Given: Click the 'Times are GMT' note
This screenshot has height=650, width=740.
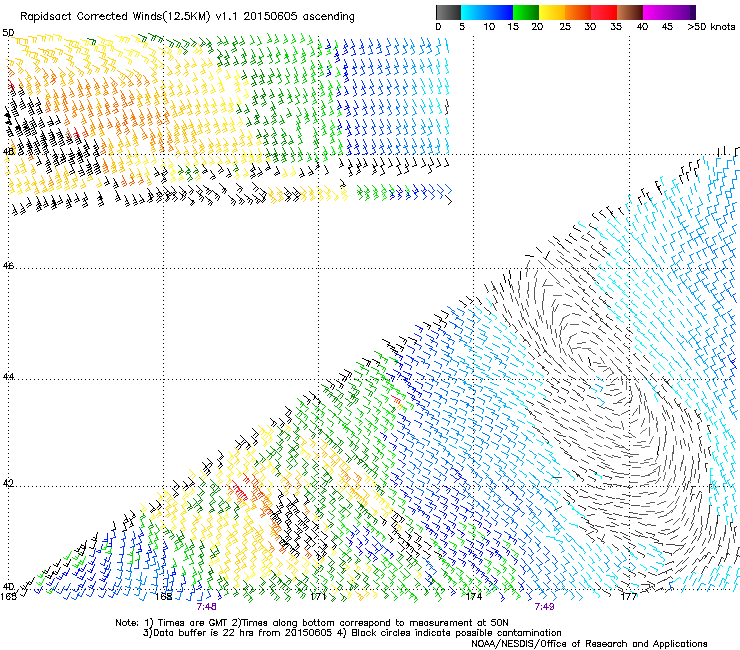Looking at the screenshot, I should [x=193, y=623].
